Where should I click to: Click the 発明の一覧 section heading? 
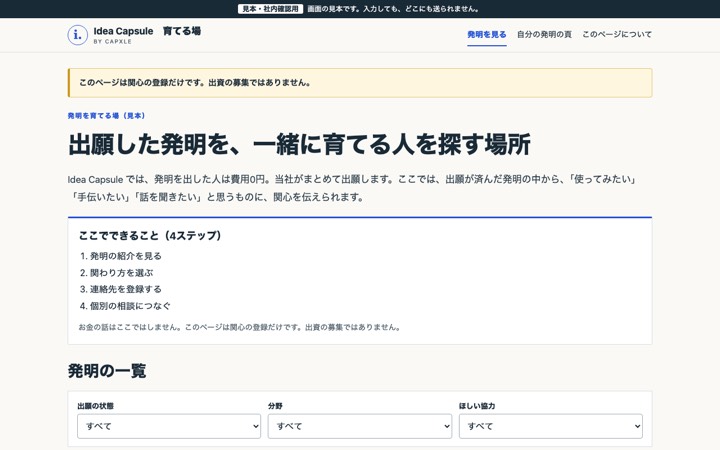(107, 371)
